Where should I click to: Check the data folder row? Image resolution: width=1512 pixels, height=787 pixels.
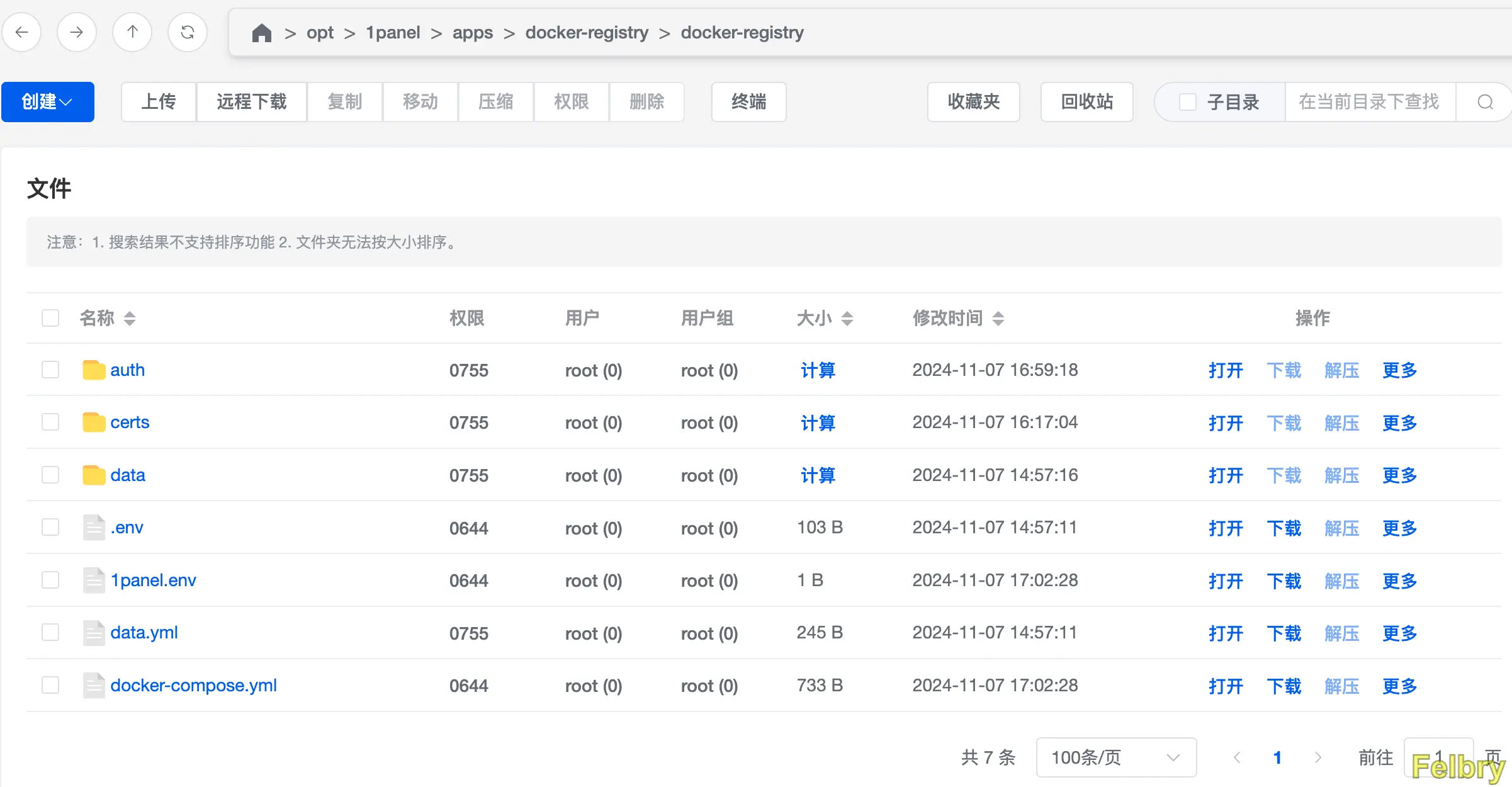(x=50, y=475)
